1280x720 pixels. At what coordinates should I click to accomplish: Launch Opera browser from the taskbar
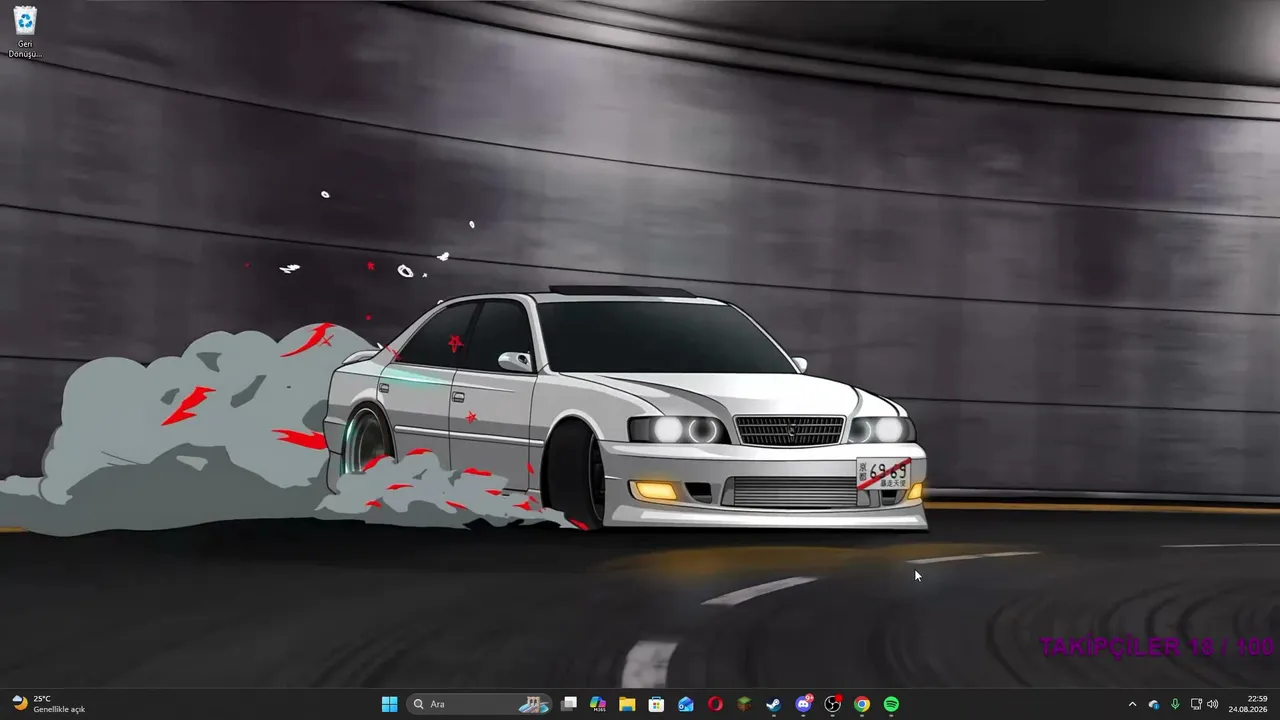point(715,704)
